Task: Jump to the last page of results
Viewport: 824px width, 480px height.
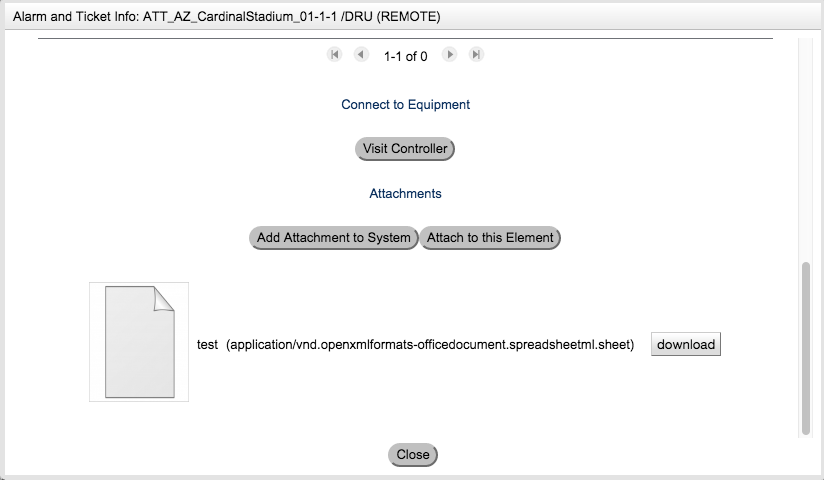Action: [x=477, y=55]
